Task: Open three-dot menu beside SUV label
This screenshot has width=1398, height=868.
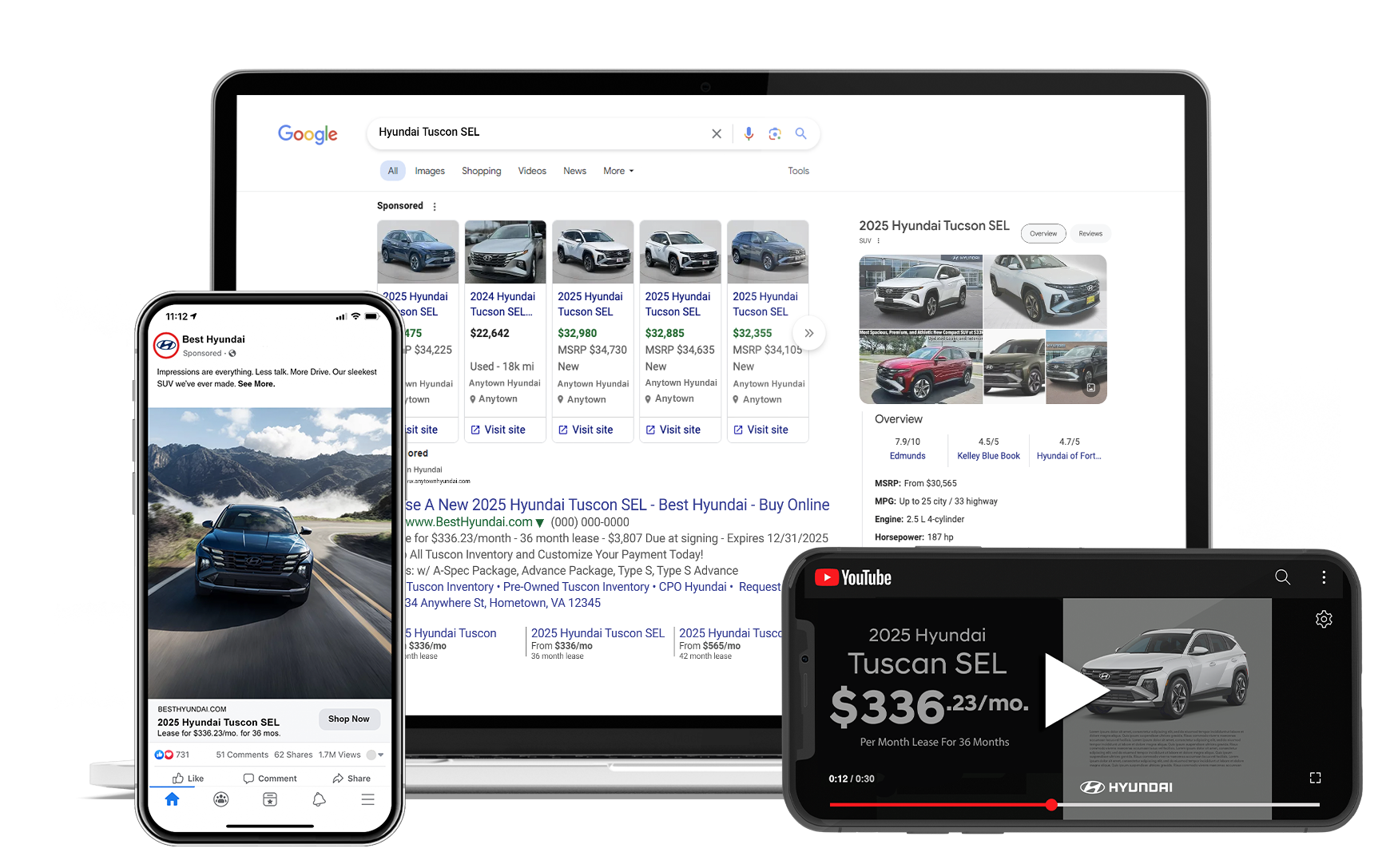Action: 879,240
